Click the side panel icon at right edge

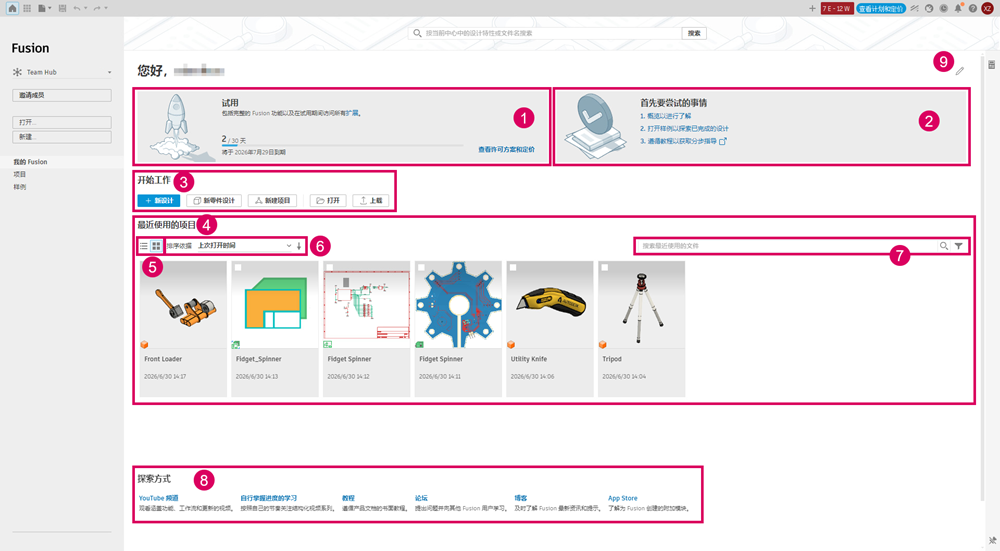point(992,64)
